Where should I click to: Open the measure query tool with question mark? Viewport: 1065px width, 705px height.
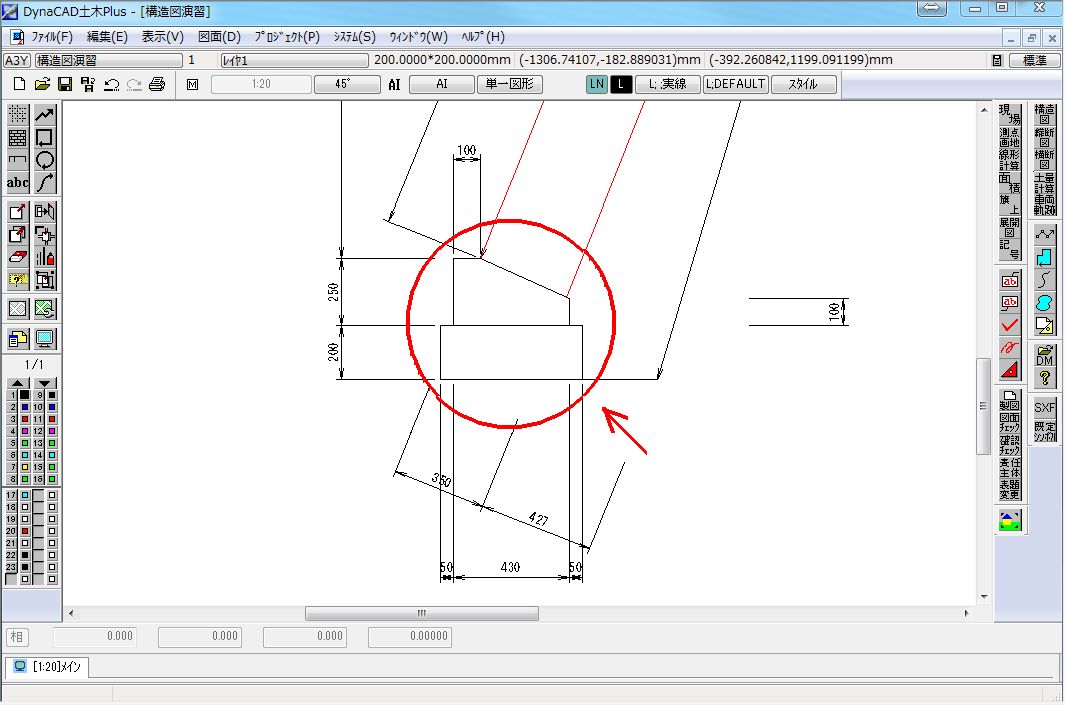pos(18,280)
